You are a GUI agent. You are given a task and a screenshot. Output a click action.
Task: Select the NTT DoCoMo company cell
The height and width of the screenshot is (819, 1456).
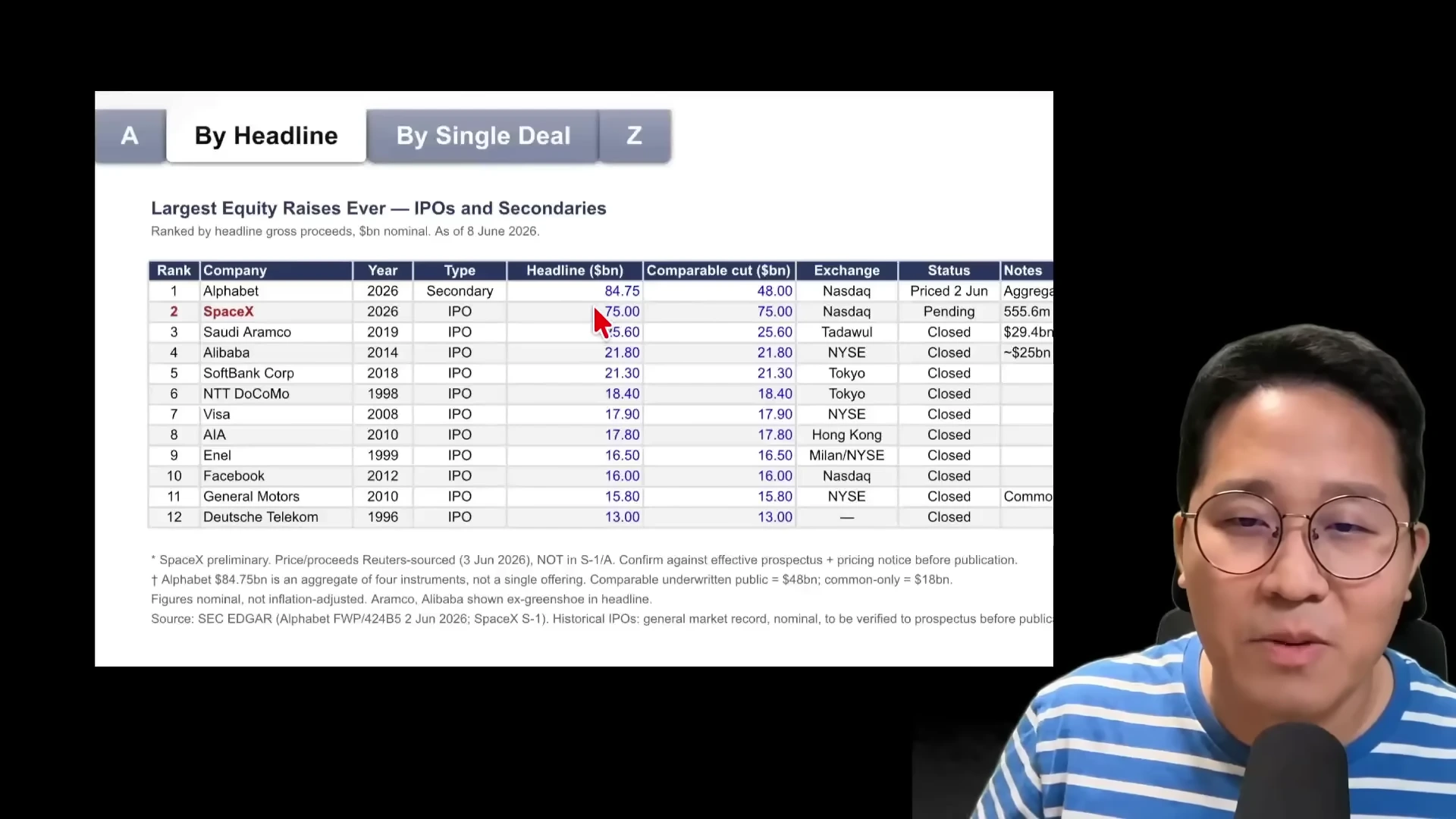pos(276,394)
